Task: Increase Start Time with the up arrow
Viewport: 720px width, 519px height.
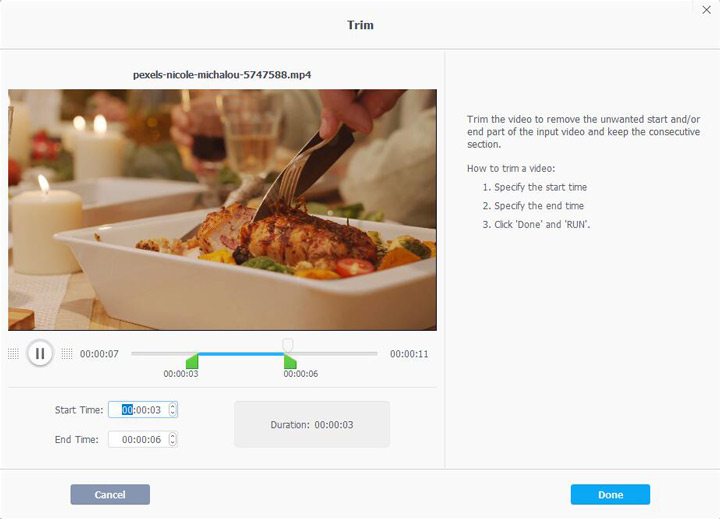Action: (173, 406)
